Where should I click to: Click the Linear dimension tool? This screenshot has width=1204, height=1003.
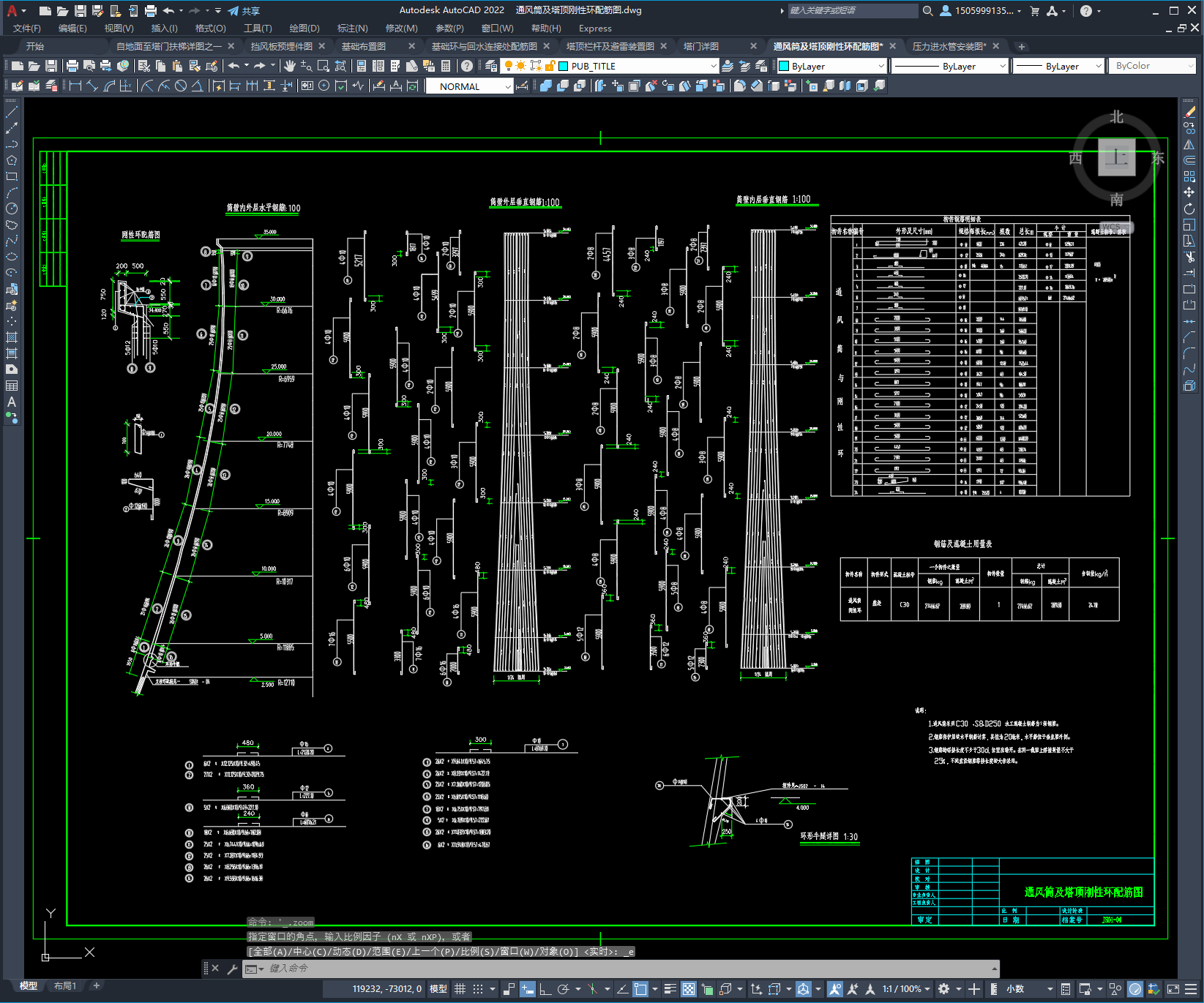click(75, 86)
